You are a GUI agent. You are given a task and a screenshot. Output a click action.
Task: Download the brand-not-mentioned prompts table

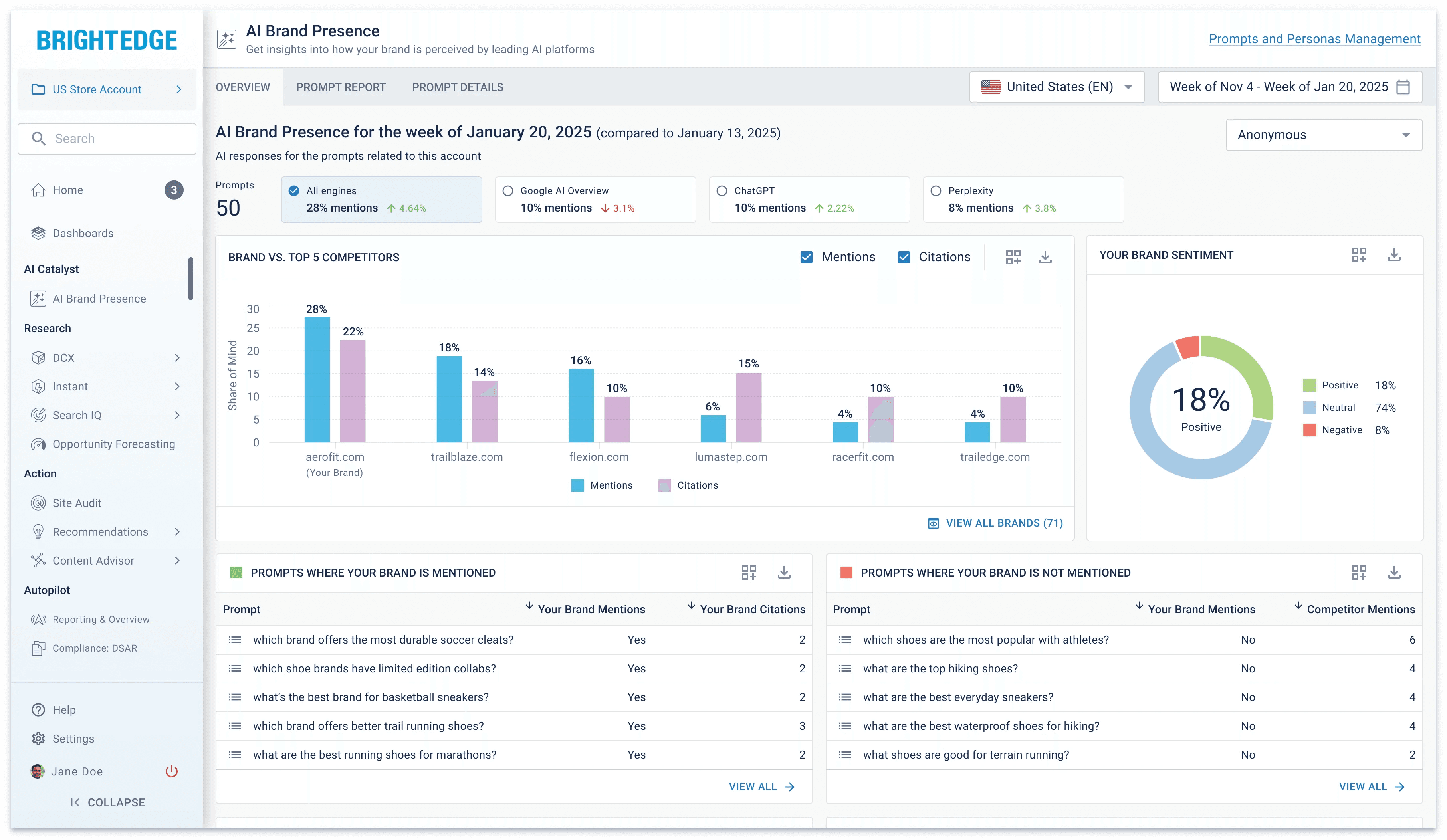tap(1393, 573)
